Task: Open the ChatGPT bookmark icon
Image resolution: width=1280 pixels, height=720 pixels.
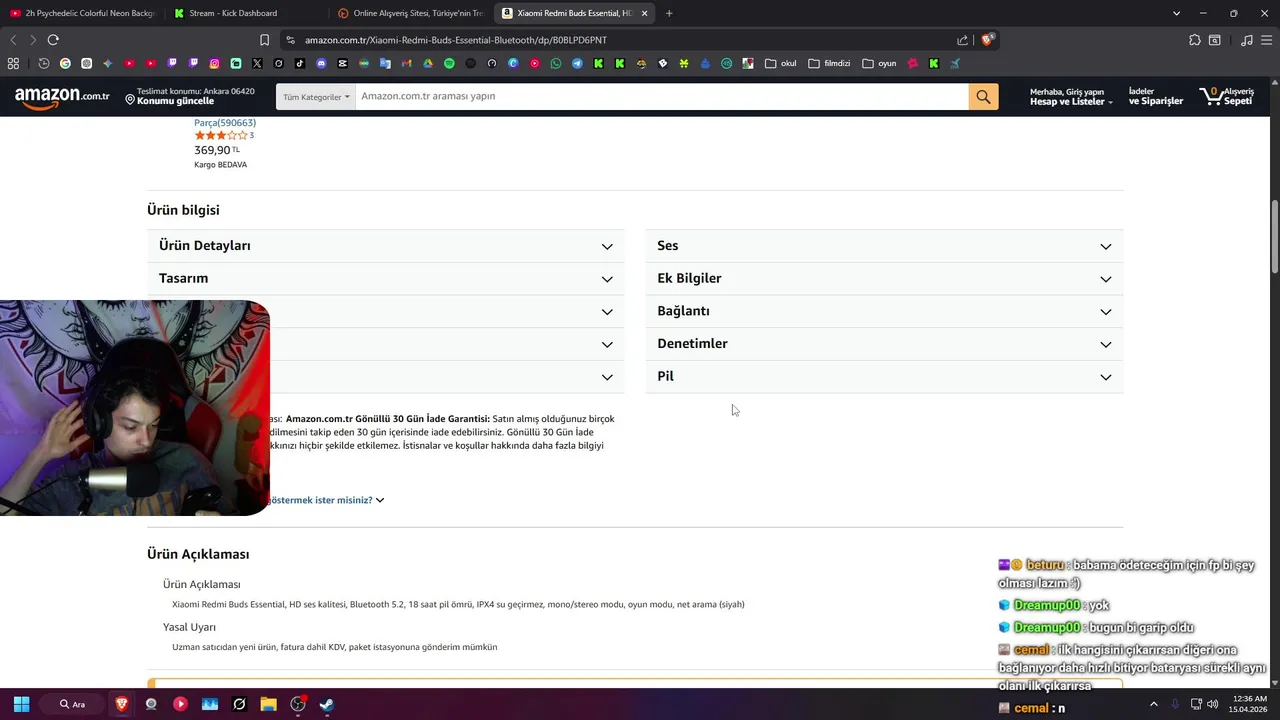Action: click(86, 63)
